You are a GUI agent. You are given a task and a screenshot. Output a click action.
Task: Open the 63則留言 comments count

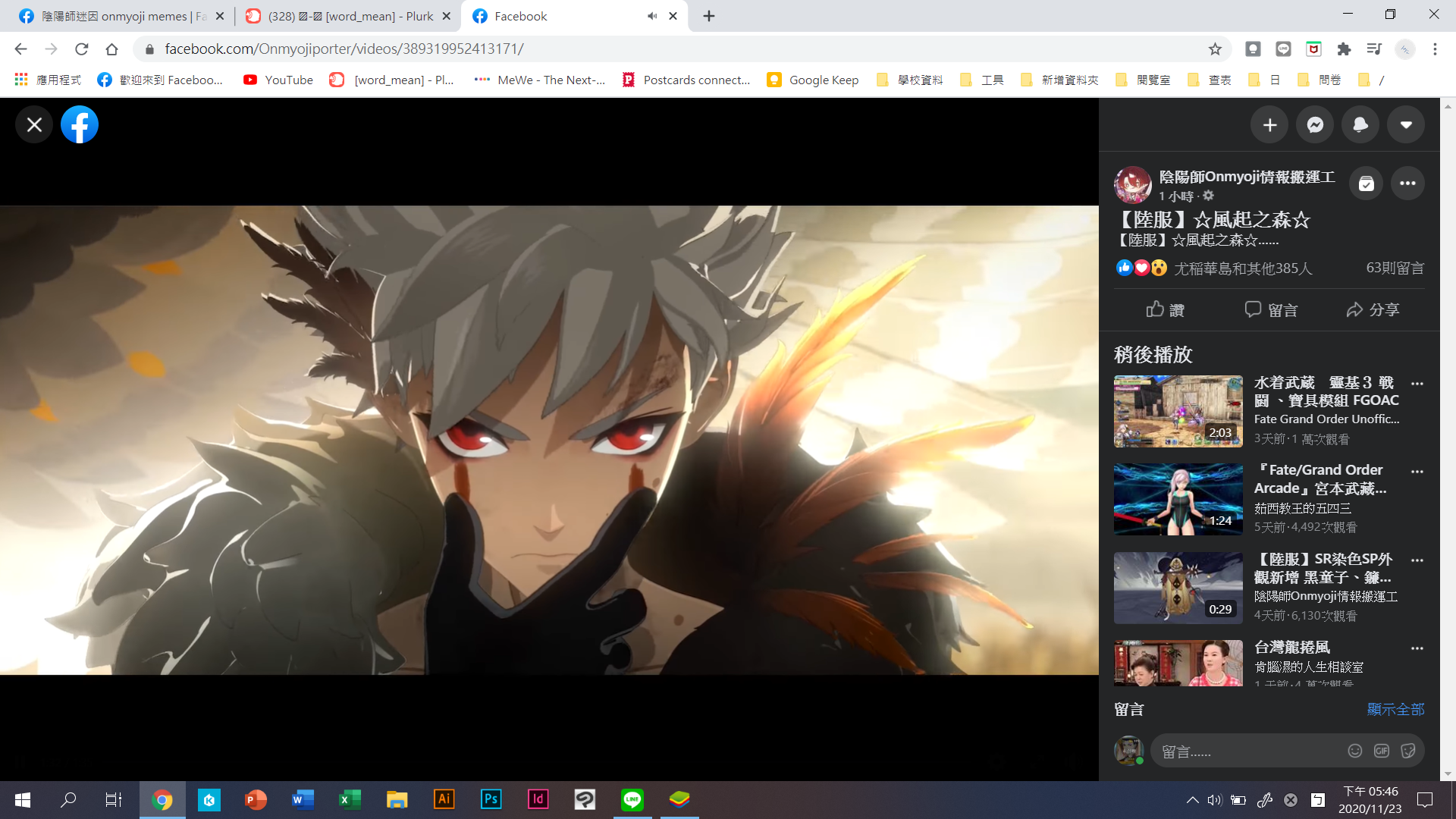point(1395,268)
